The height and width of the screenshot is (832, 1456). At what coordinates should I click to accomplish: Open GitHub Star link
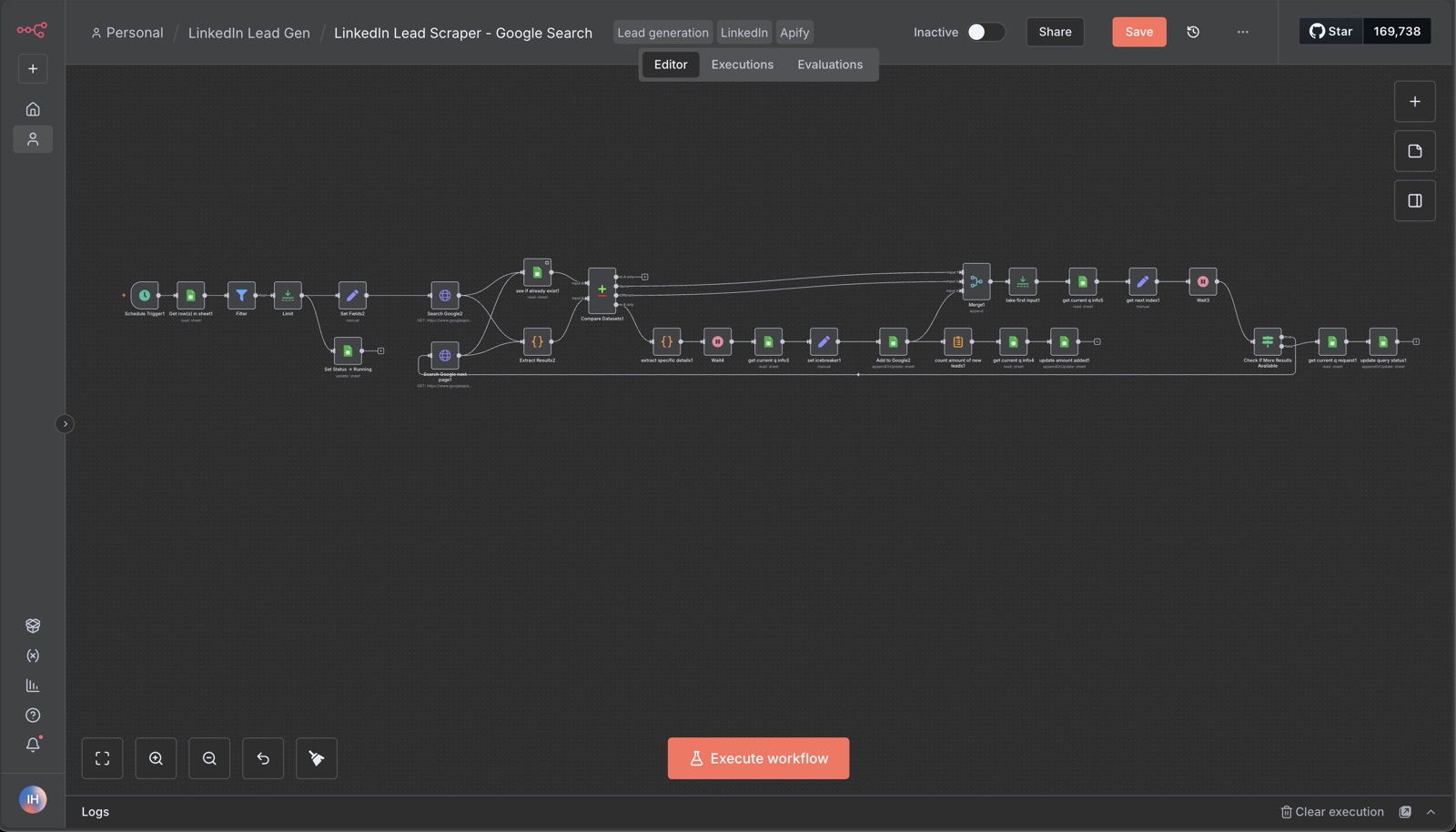tap(1331, 31)
